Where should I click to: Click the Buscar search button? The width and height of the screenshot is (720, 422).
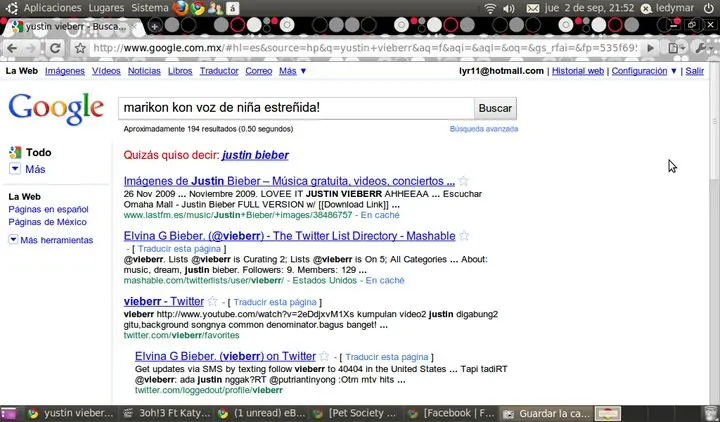click(x=495, y=108)
